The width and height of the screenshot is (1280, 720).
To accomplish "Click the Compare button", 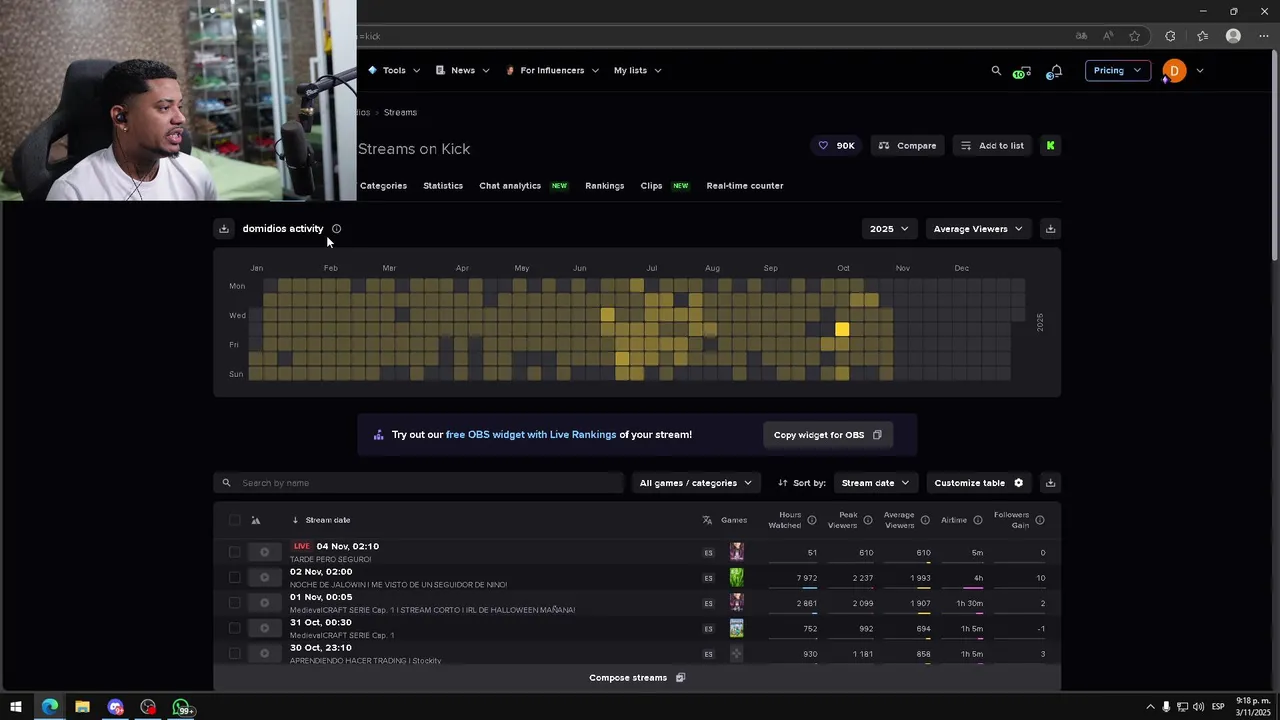I will 907,146.
